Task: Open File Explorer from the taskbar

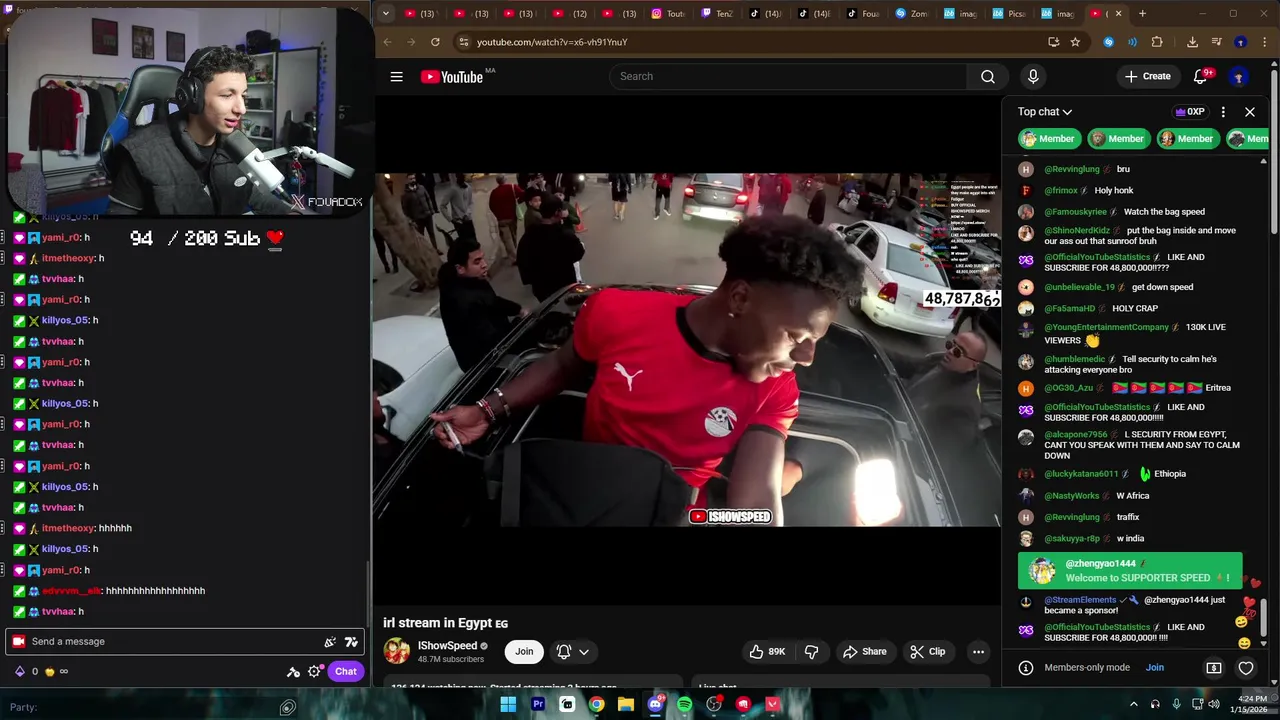Action: (x=626, y=704)
